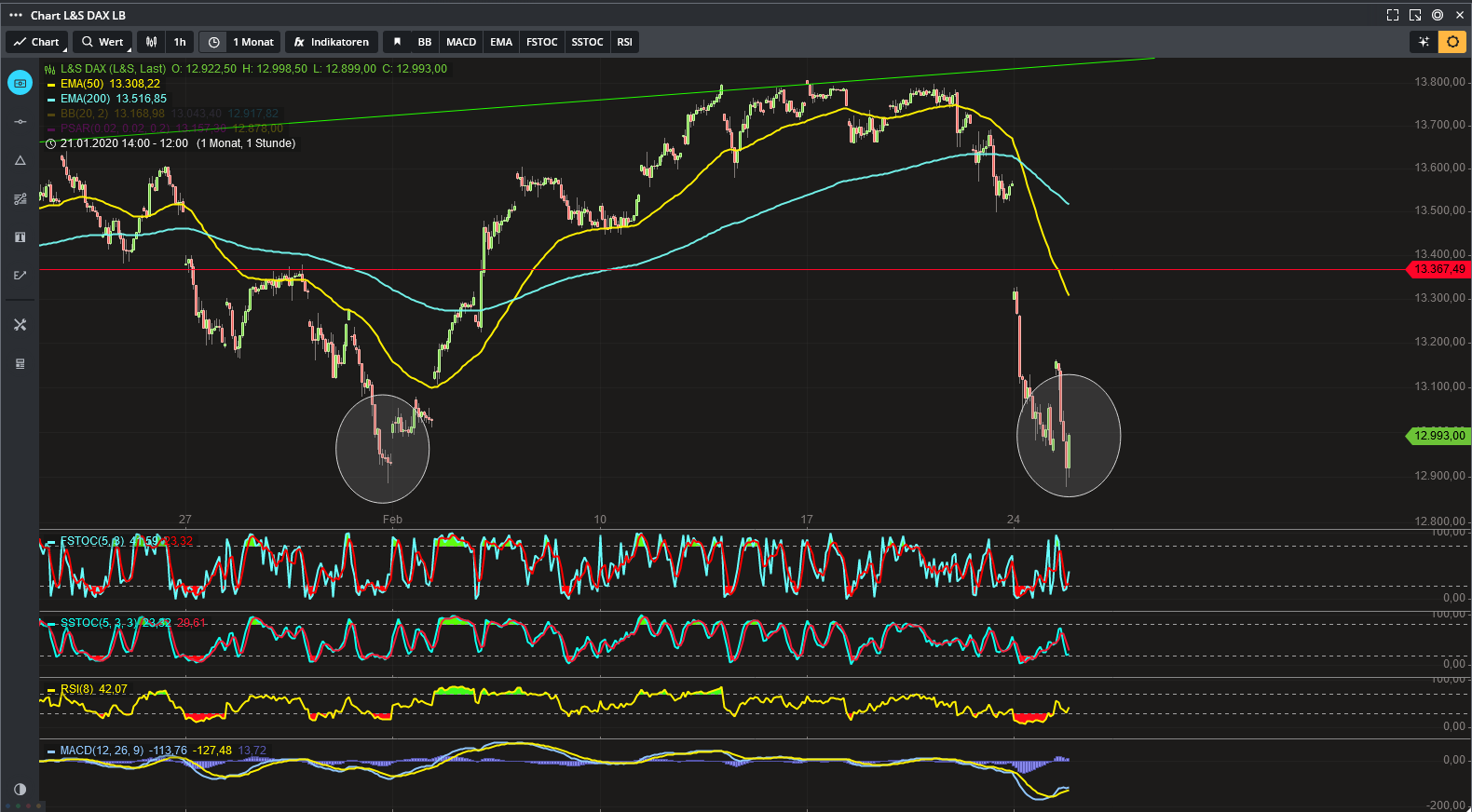Select the 1h interval button

pyautogui.click(x=180, y=42)
